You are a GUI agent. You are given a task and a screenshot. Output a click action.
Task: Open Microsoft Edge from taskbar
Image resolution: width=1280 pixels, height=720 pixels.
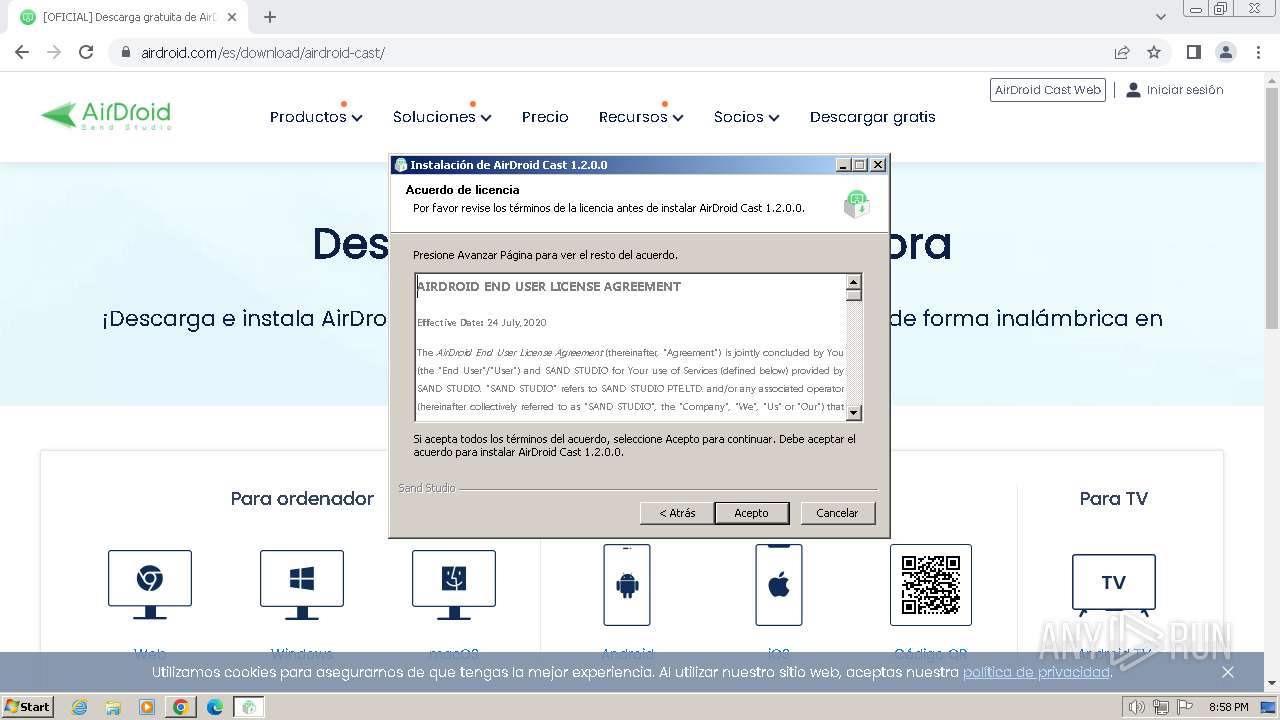[215, 707]
